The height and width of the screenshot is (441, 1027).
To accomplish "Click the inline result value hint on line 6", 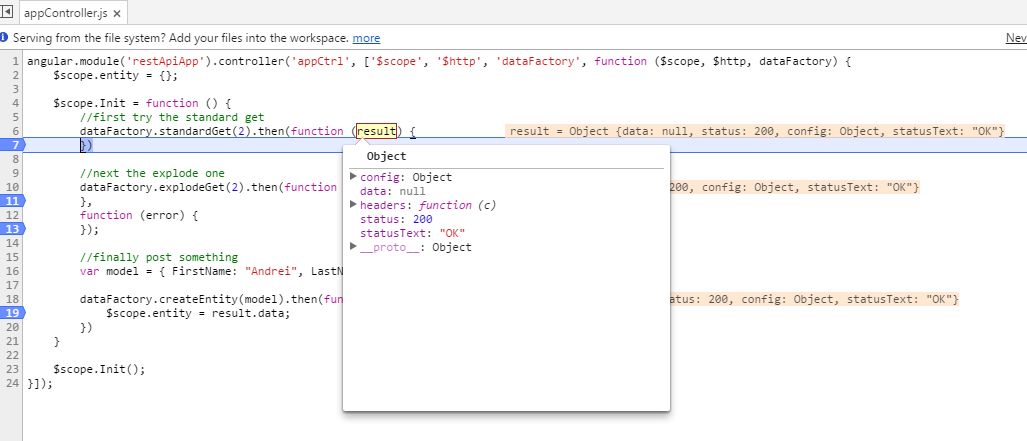I will click(x=755, y=131).
